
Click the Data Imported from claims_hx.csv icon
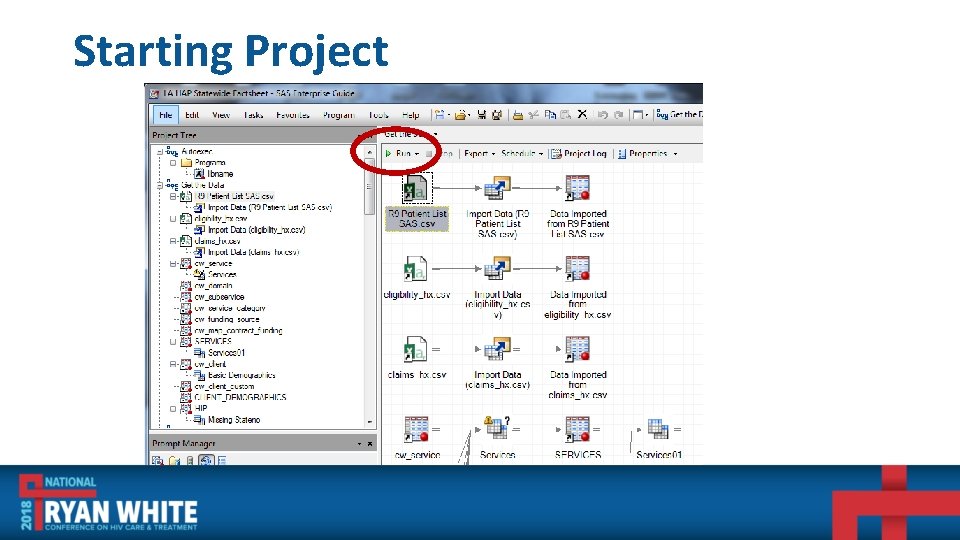(577, 349)
